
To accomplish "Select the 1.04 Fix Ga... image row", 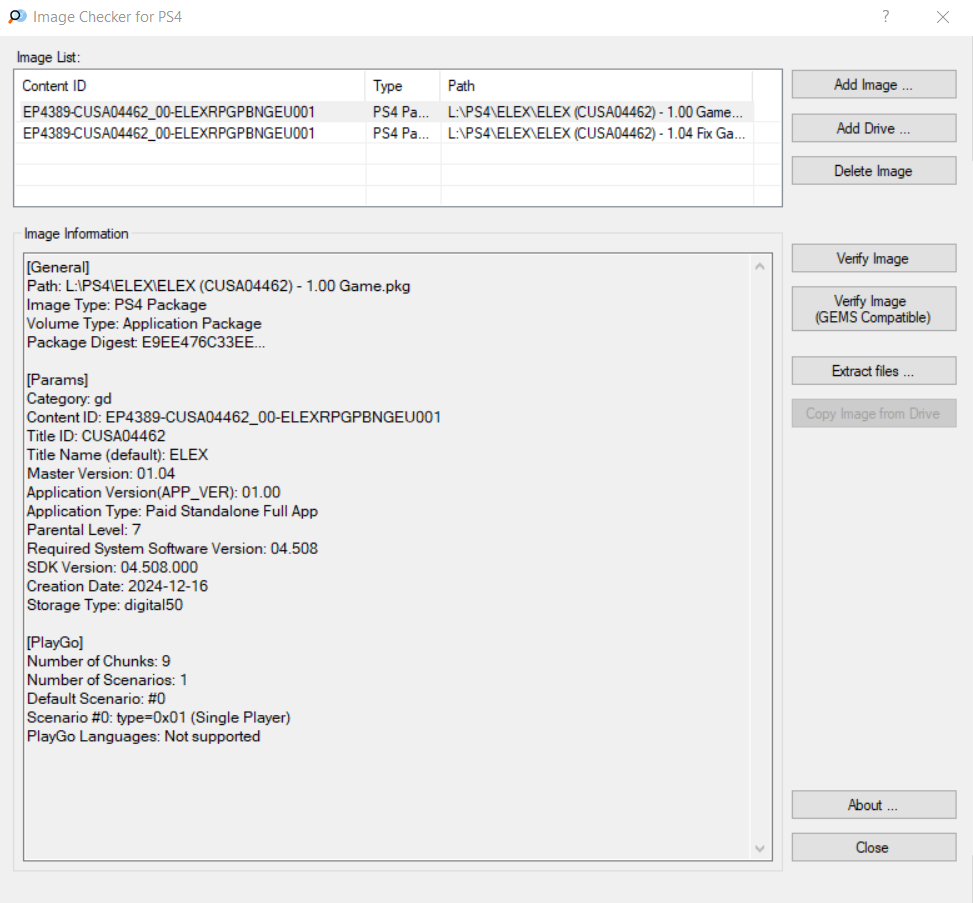I will [x=386, y=133].
